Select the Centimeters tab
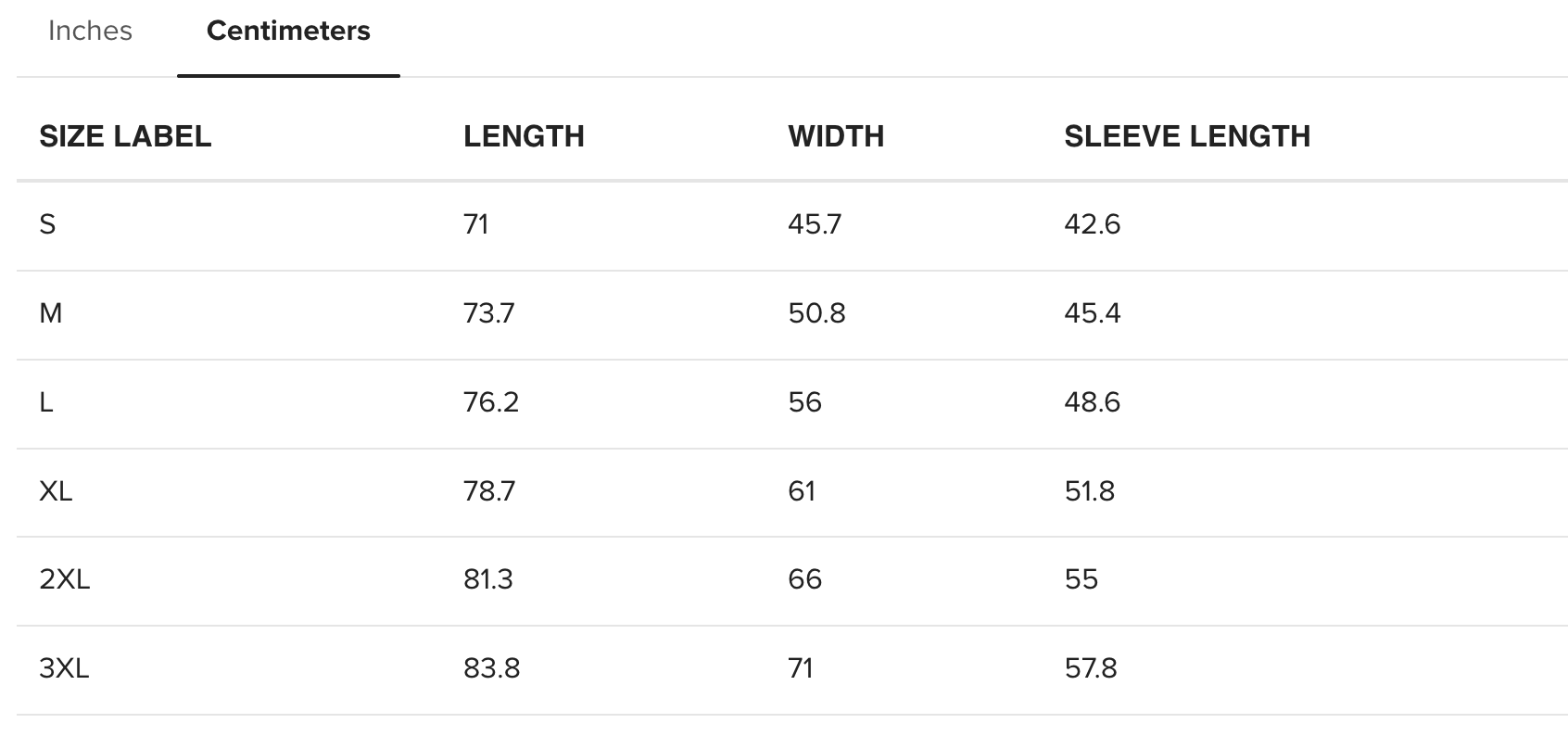The height and width of the screenshot is (736, 1568). pos(288,32)
